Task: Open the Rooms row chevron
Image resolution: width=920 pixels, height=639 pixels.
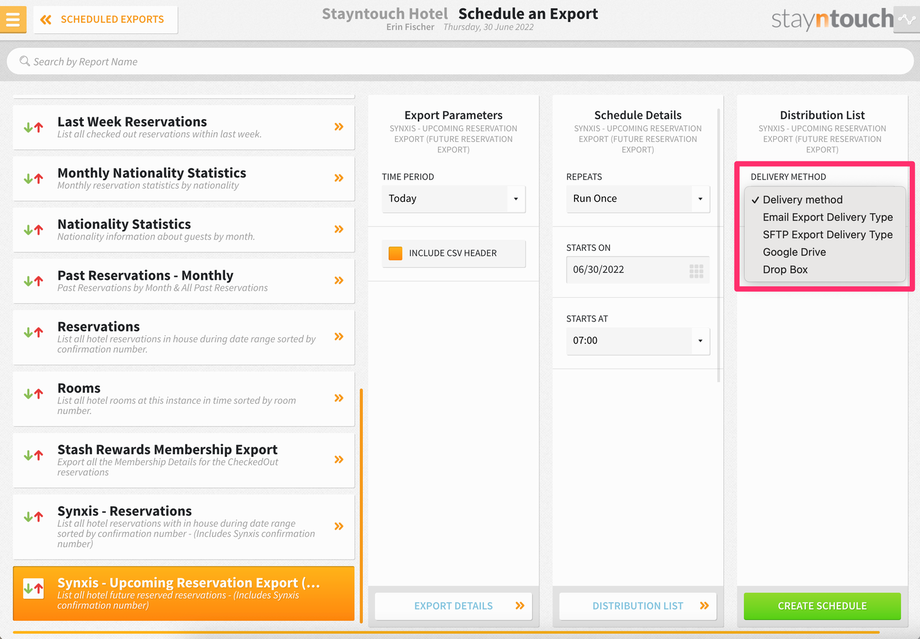Action: 339,398
